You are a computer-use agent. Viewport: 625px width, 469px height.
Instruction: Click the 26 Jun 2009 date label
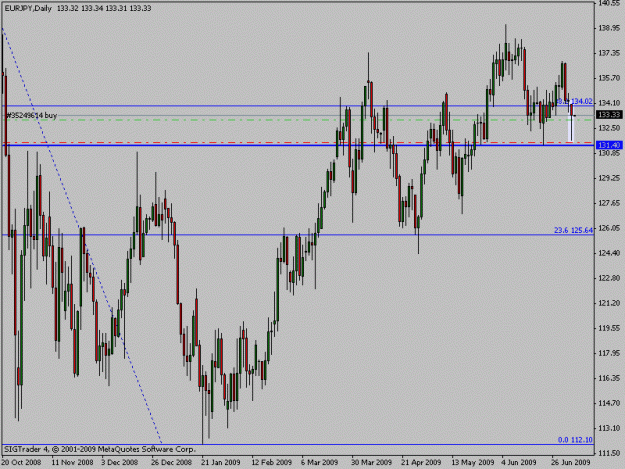click(x=570, y=462)
